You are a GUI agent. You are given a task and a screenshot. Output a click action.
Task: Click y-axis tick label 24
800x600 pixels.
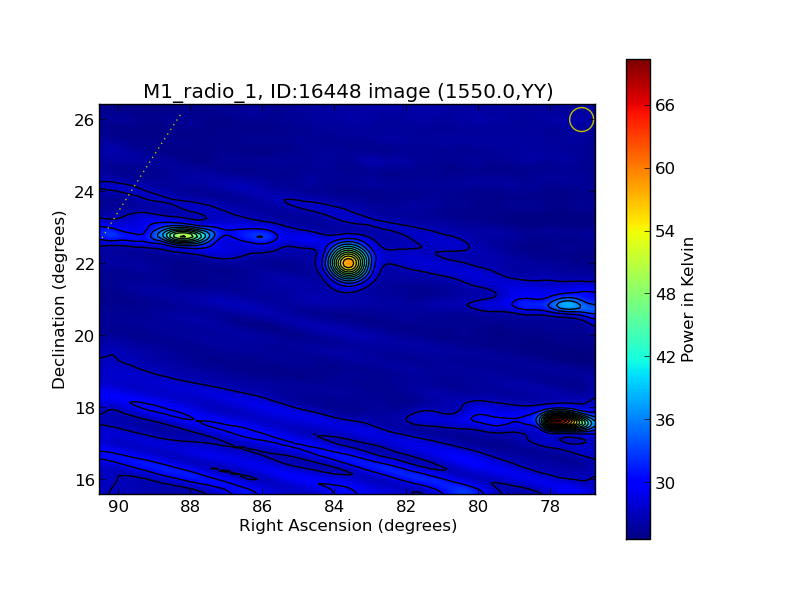pos(84,192)
